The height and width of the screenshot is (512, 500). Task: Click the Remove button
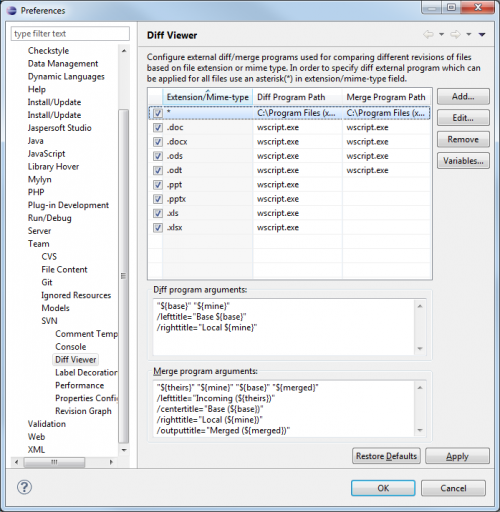(x=463, y=139)
